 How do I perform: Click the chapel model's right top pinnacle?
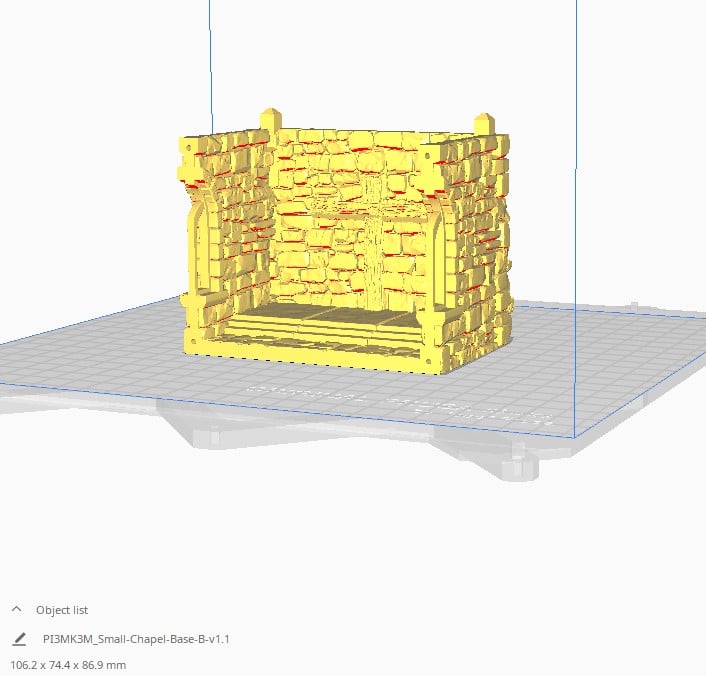tap(485, 123)
